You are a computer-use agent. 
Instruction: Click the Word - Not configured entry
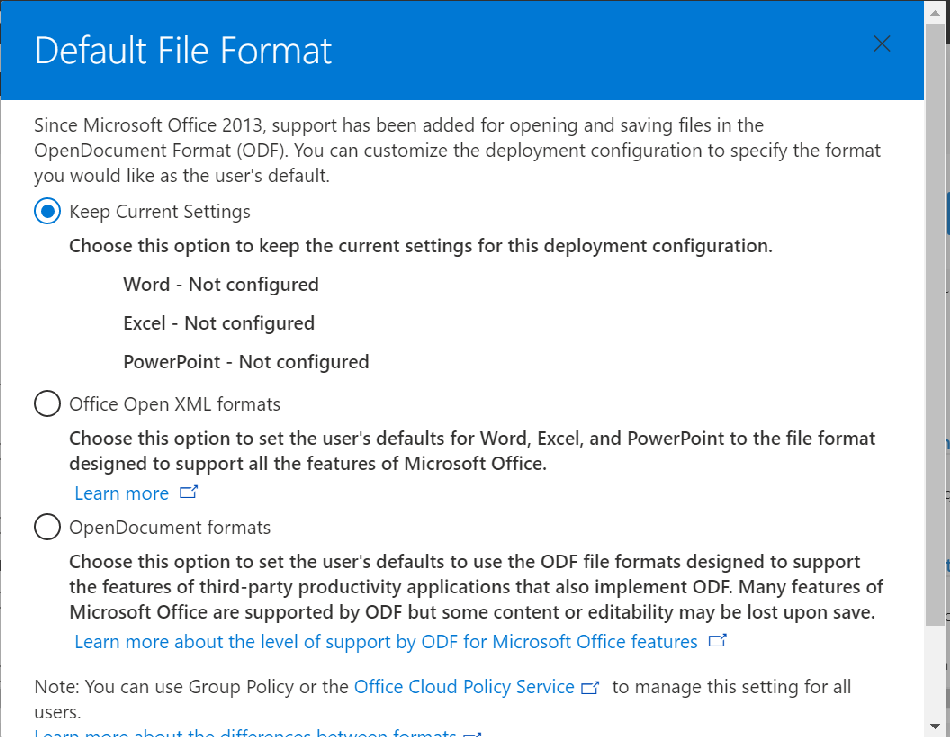click(221, 284)
